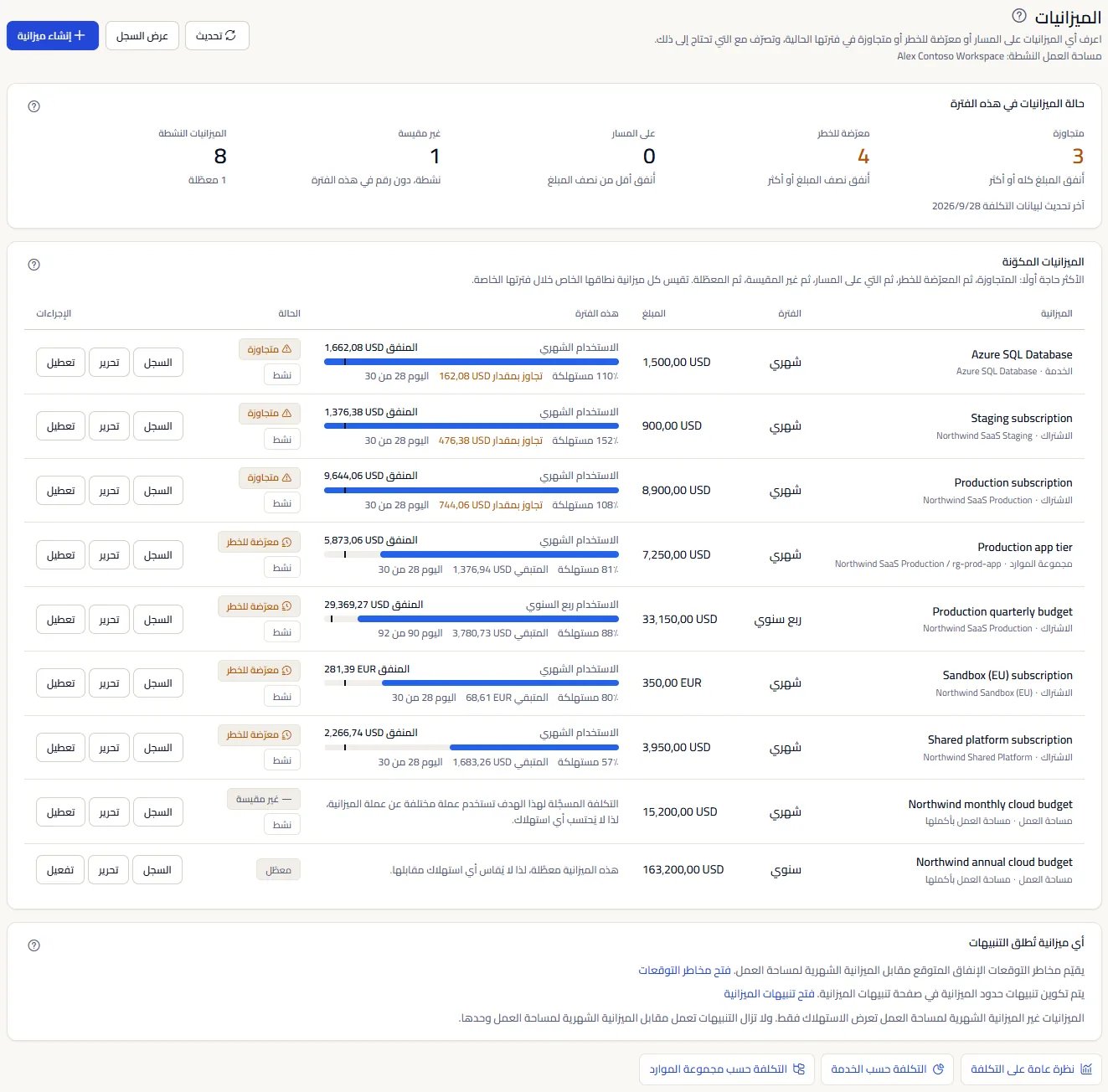This screenshot has height=1092, width=1108.
Task: Select the Sandbox (EU) subscription budget name
Action: click(x=1008, y=675)
